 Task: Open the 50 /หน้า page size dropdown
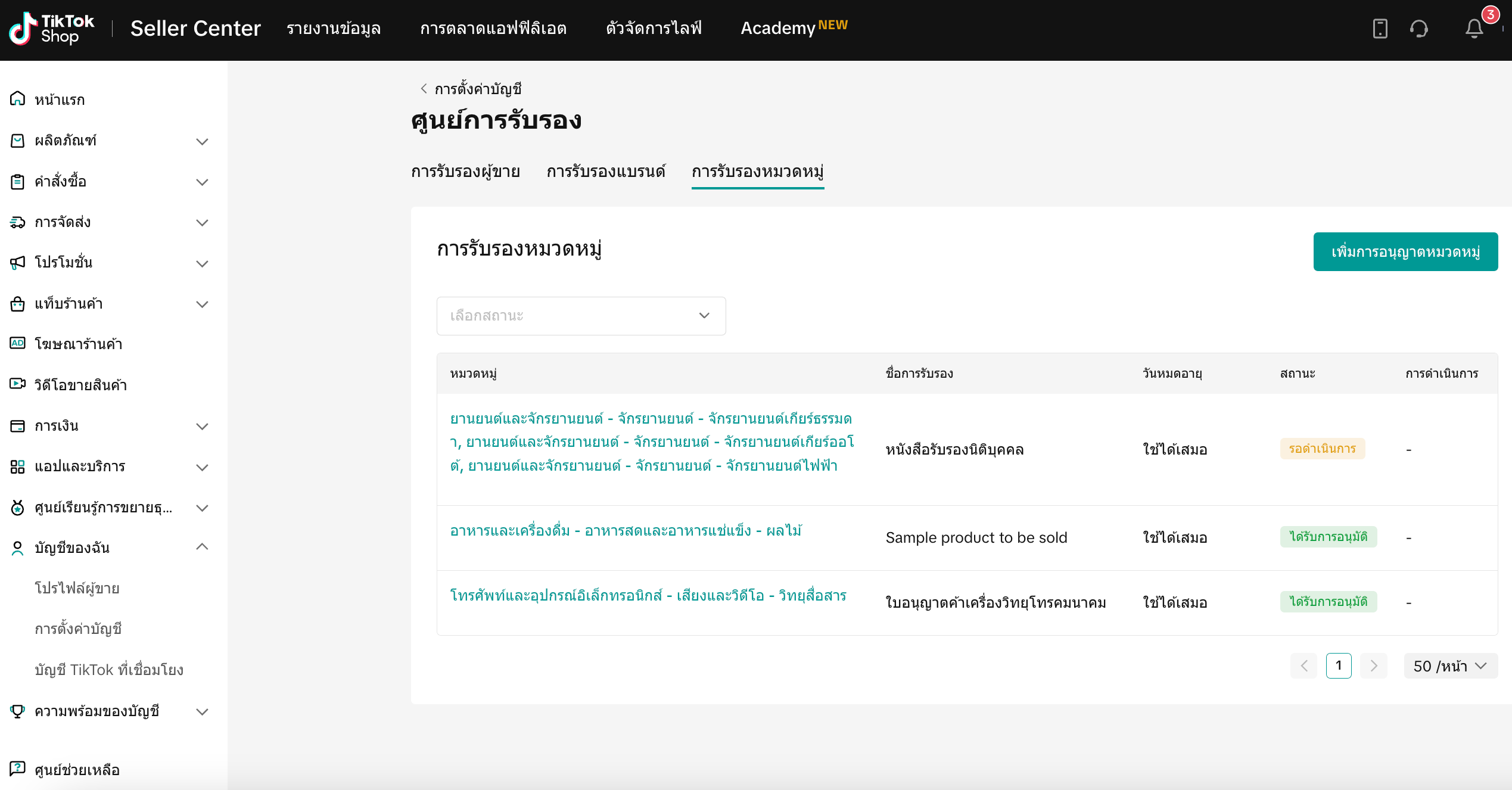(x=1450, y=666)
